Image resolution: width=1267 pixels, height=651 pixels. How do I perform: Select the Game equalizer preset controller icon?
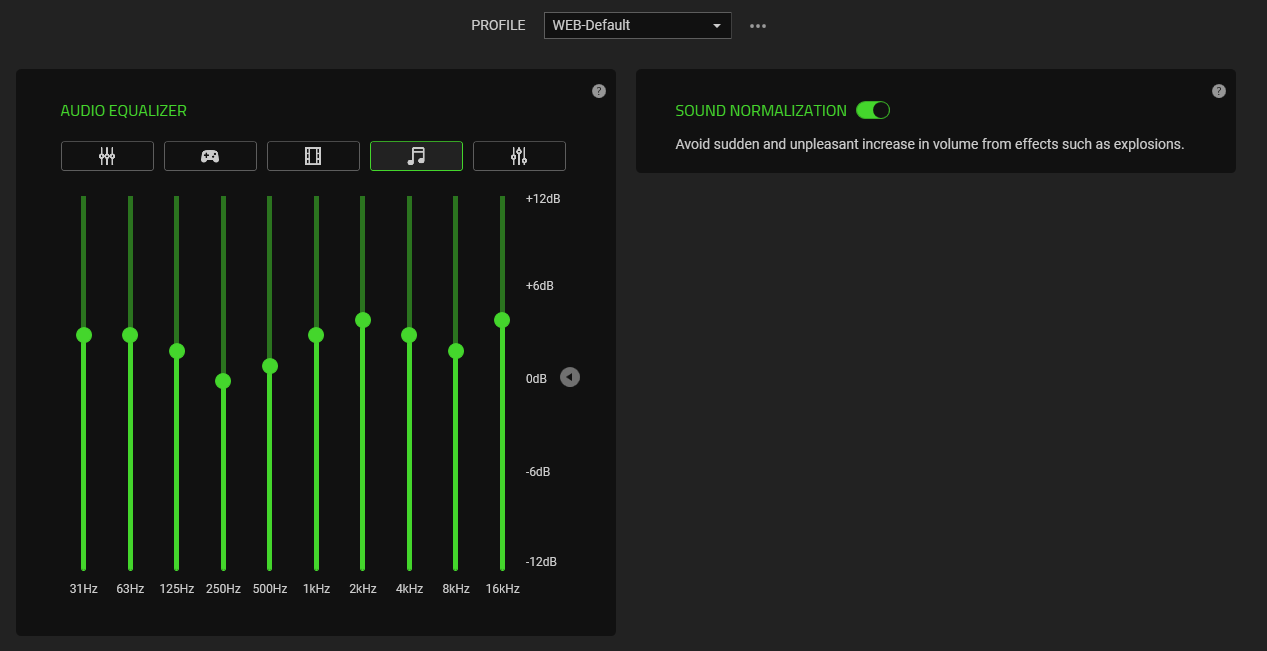click(210, 156)
